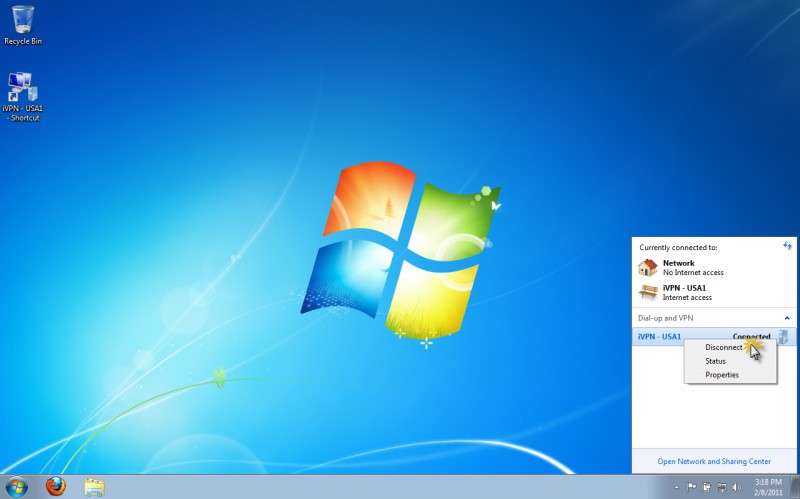Collapse the Dial-up and VPN section
Screen dimensions: 800x499
(x=787, y=318)
